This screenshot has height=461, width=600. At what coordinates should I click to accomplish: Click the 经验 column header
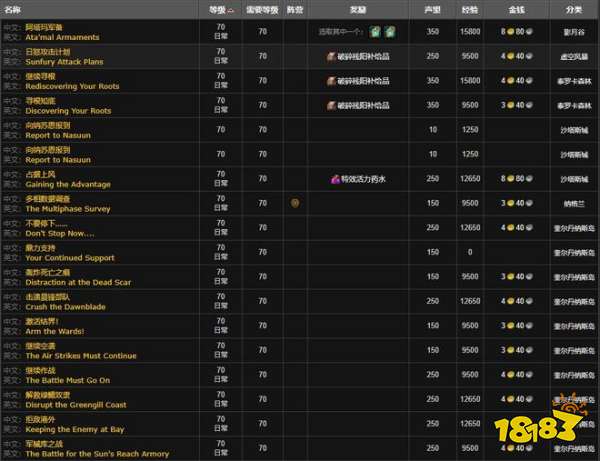(470, 9)
